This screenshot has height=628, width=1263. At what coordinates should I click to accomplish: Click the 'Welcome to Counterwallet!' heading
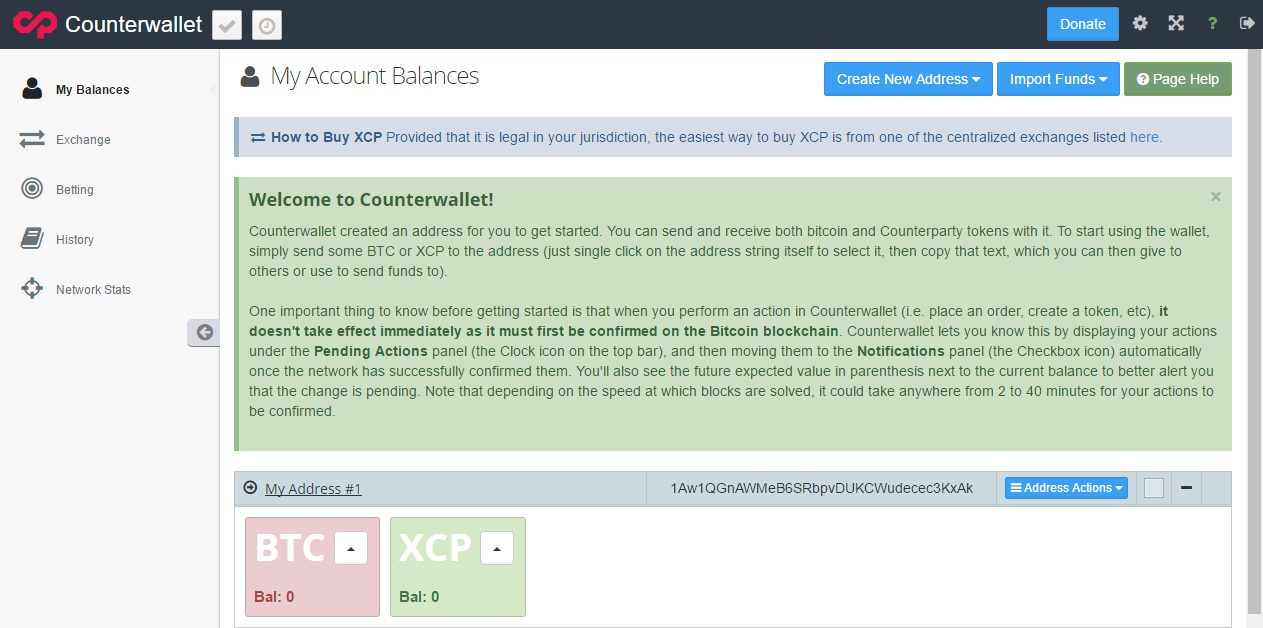pos(371,200)
